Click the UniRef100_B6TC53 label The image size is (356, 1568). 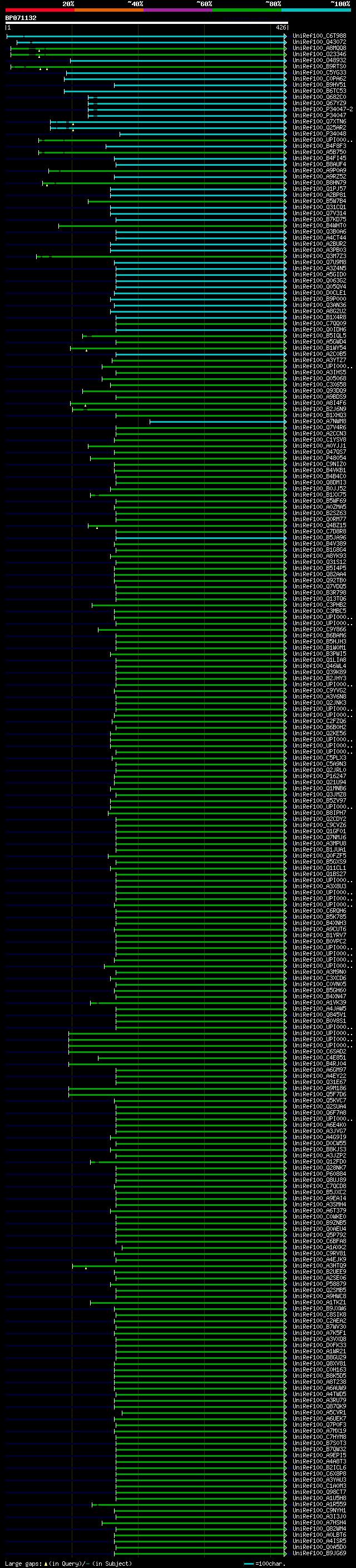coord(319,91)
